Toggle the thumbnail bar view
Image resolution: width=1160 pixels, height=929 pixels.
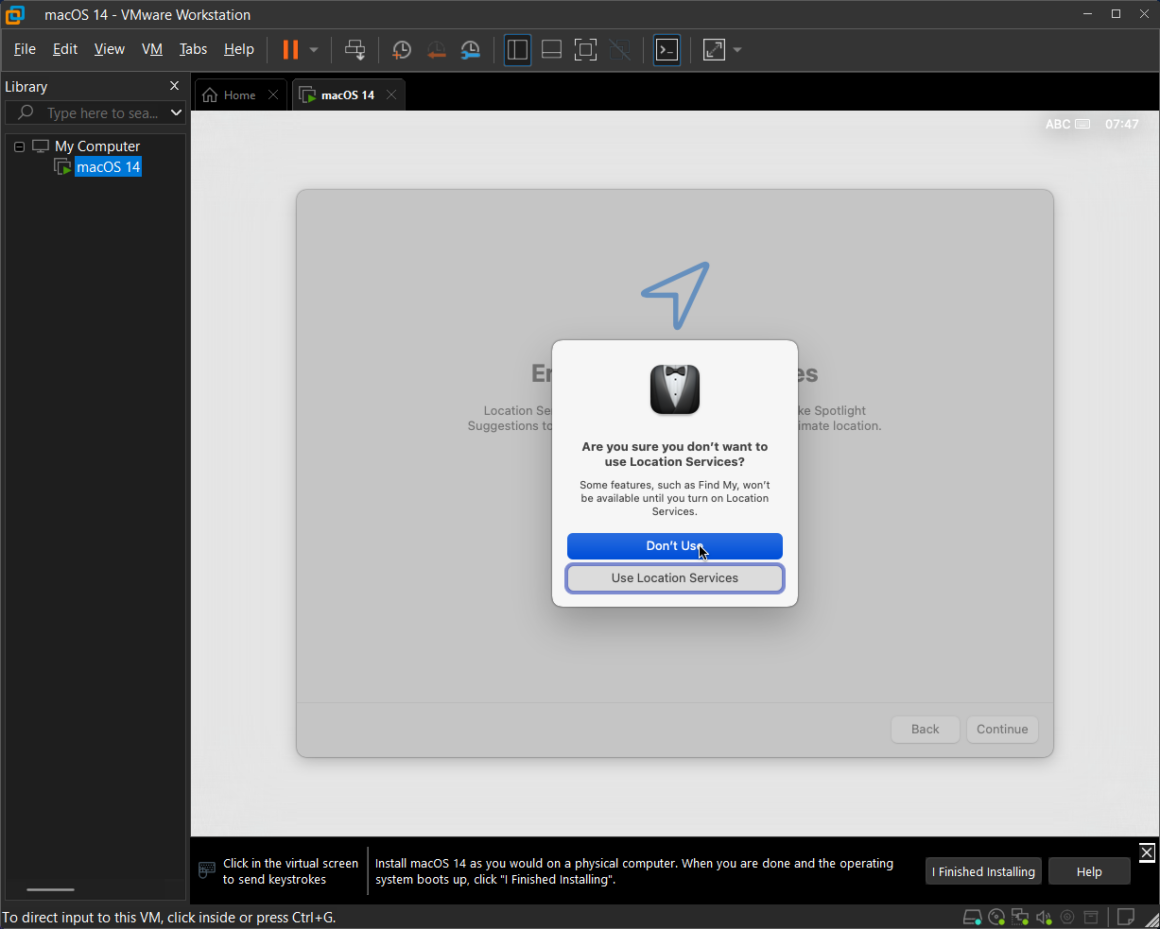point(551,50)
